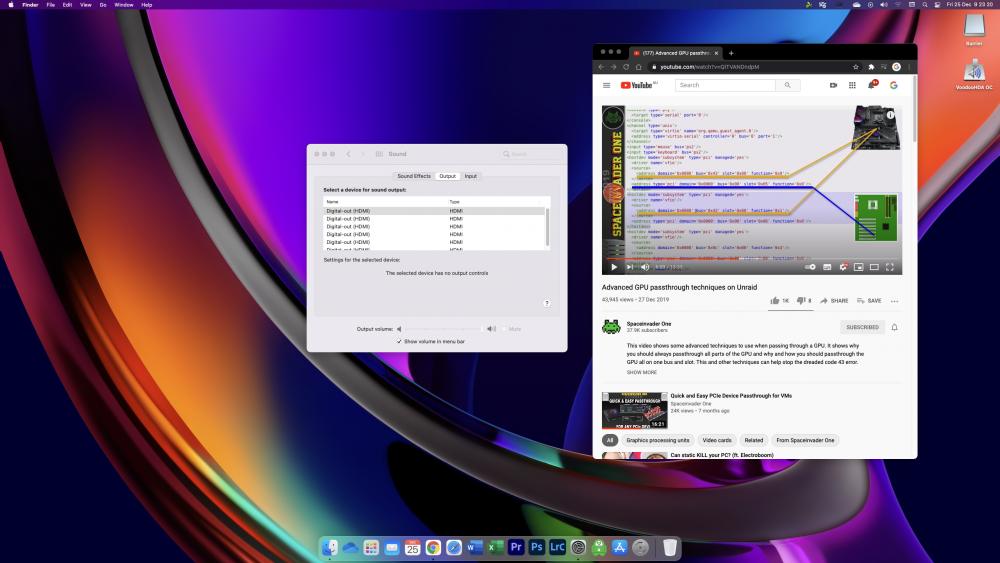Image resolution: width=1000 pixels, height=563 pixels.
Task: Click the Chrome address bar URL
Action: (x=709, y=66)
